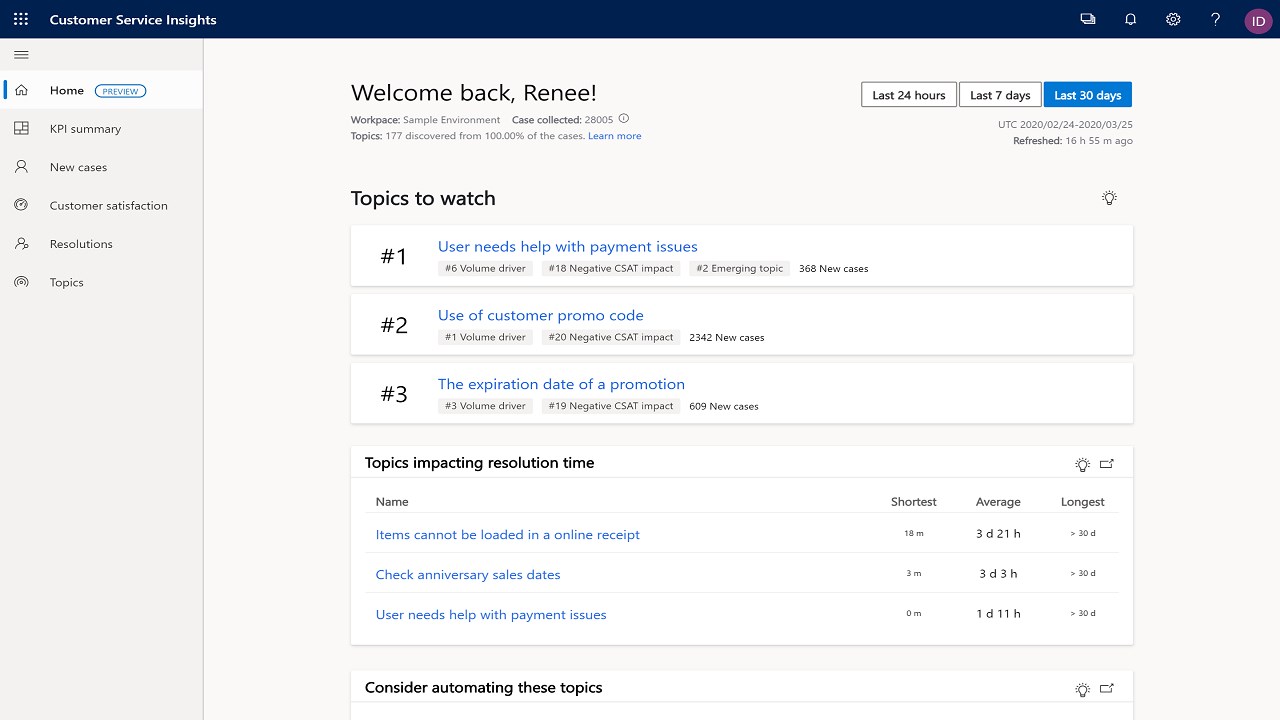This screenshot has width=1280, height=720.
Task: Show insights lightbulb for Topics to watch
Action: pyautogui.click(x=1109, y=198)
